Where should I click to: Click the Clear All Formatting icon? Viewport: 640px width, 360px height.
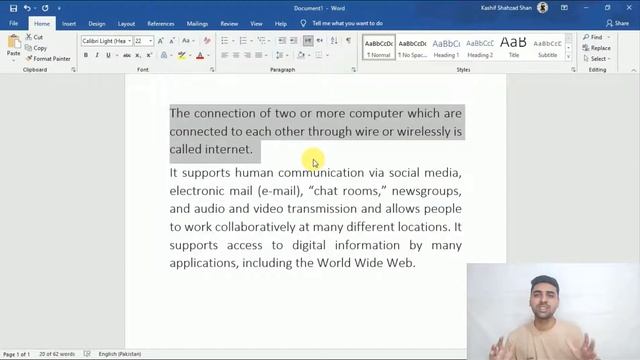[207, 41]
